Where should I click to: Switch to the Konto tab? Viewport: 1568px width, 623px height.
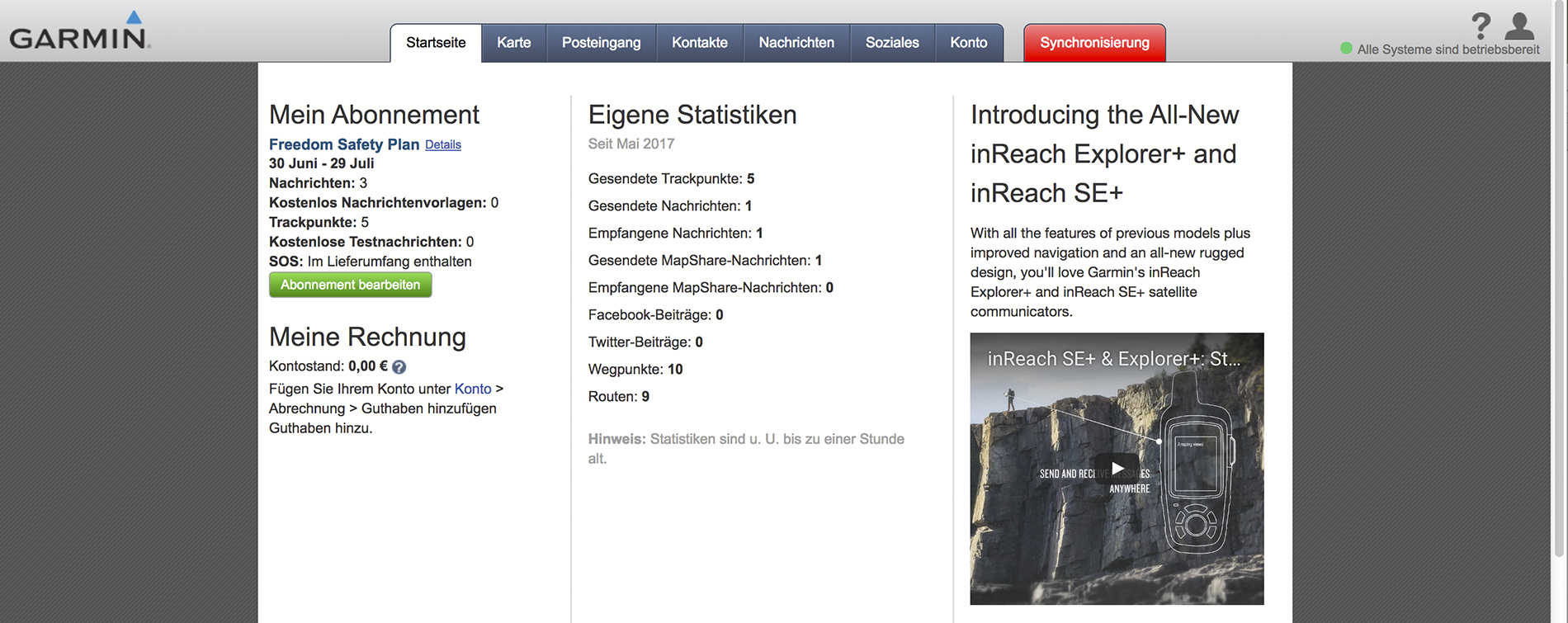tap(968, 43)
